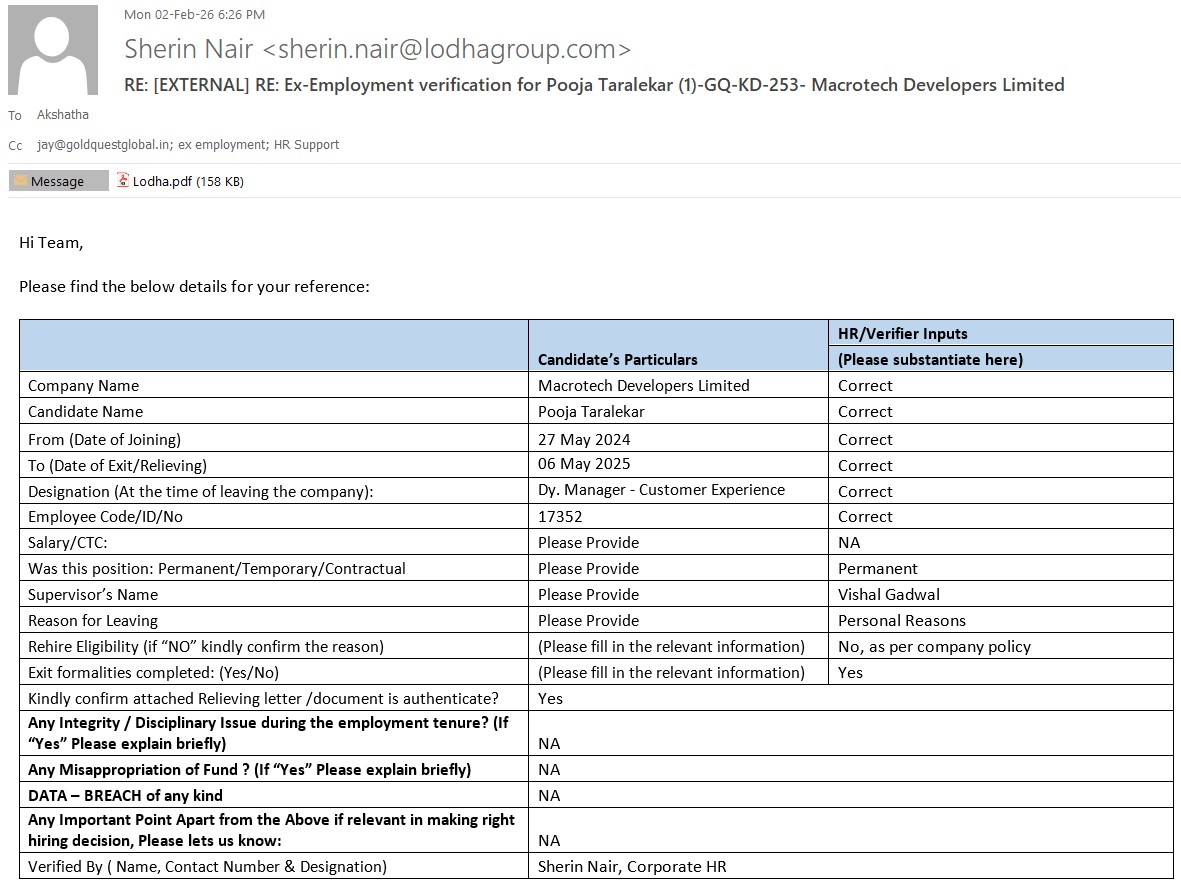Image resolution: width=1181 pixels, height=893 pixels.
Task: Click the HR Support Cc recipient
Action: coord(305,145)
